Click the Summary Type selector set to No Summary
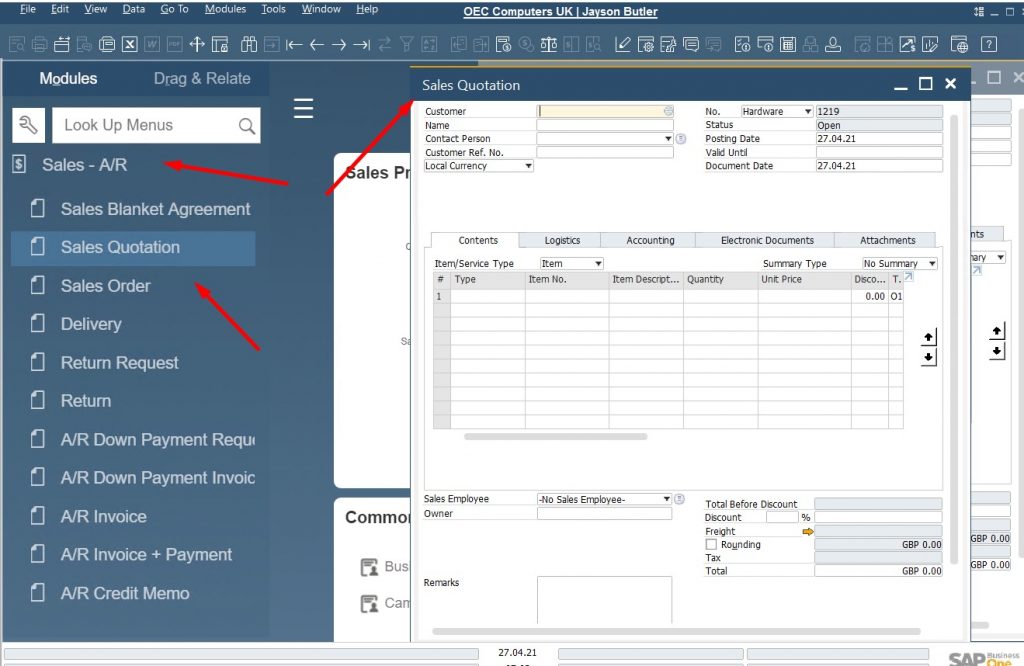The height and width of the screenshot is (666, 1024). point(897,262)
